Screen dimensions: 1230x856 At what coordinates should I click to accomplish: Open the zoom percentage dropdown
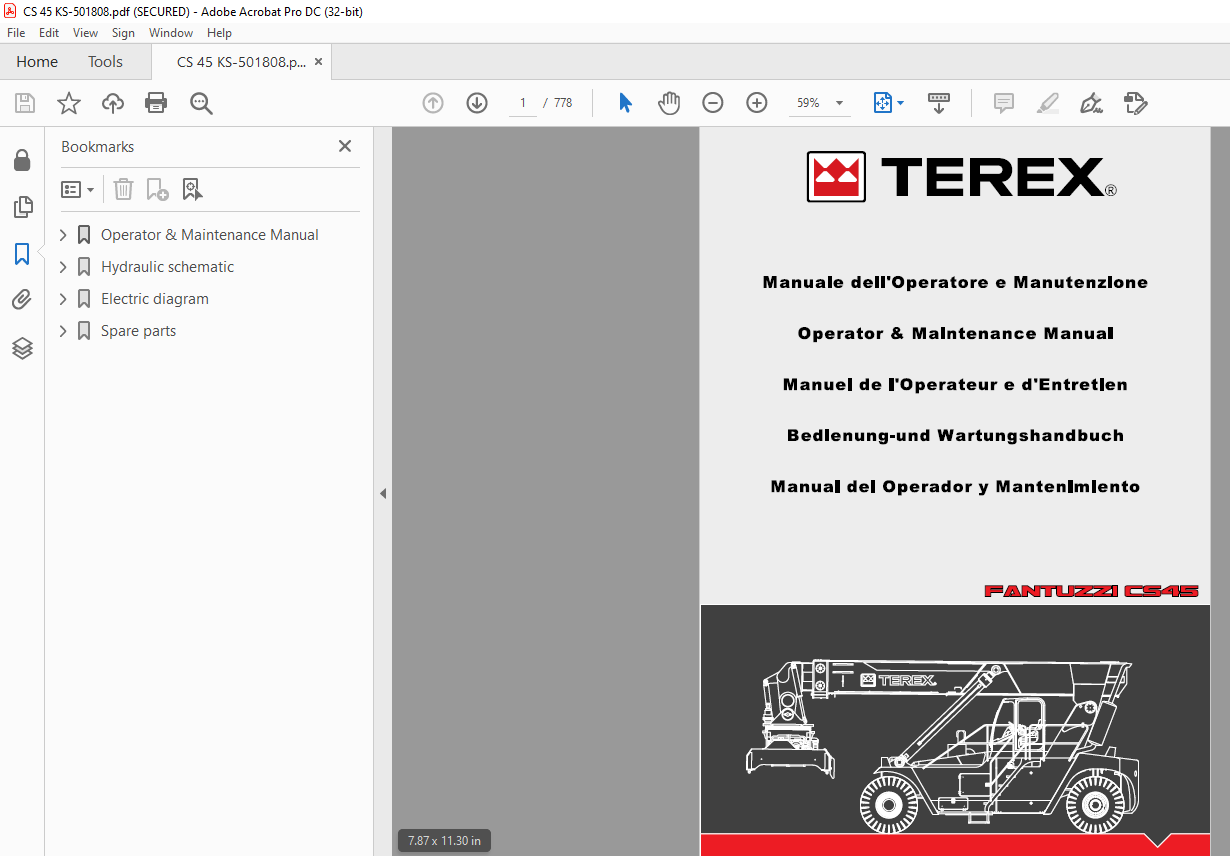click(x=839, y=103)
